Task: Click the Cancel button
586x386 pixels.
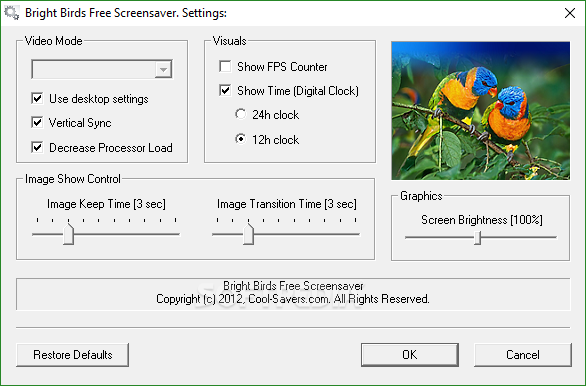Action: pyautogui.click(x=523, y=355)
